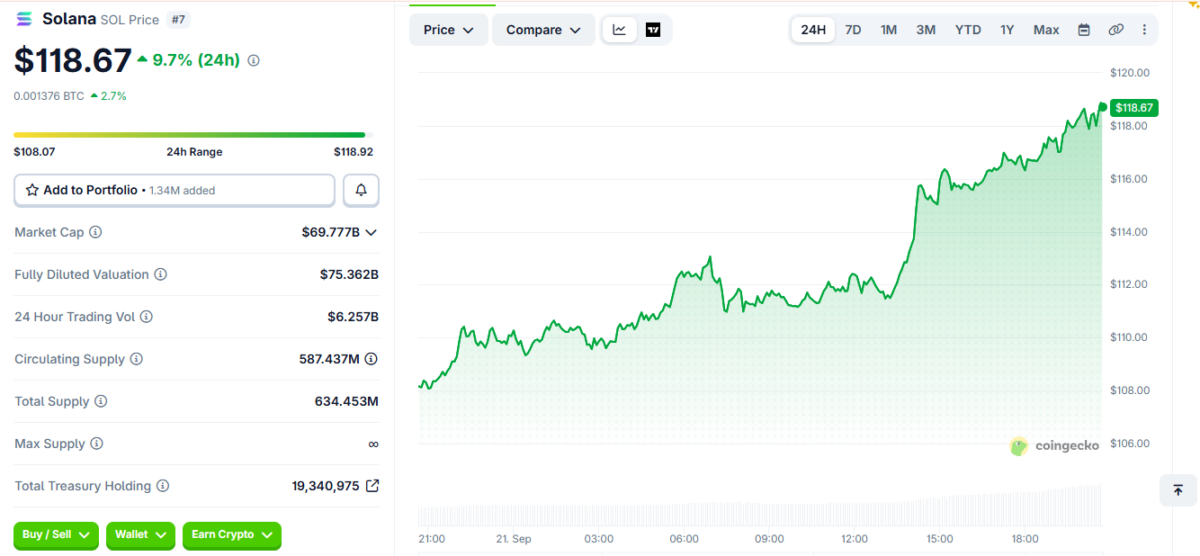The image size is (1200, 556).
Task: Click the 9.7% (24h) change text
Action: (x=195, y=60)
